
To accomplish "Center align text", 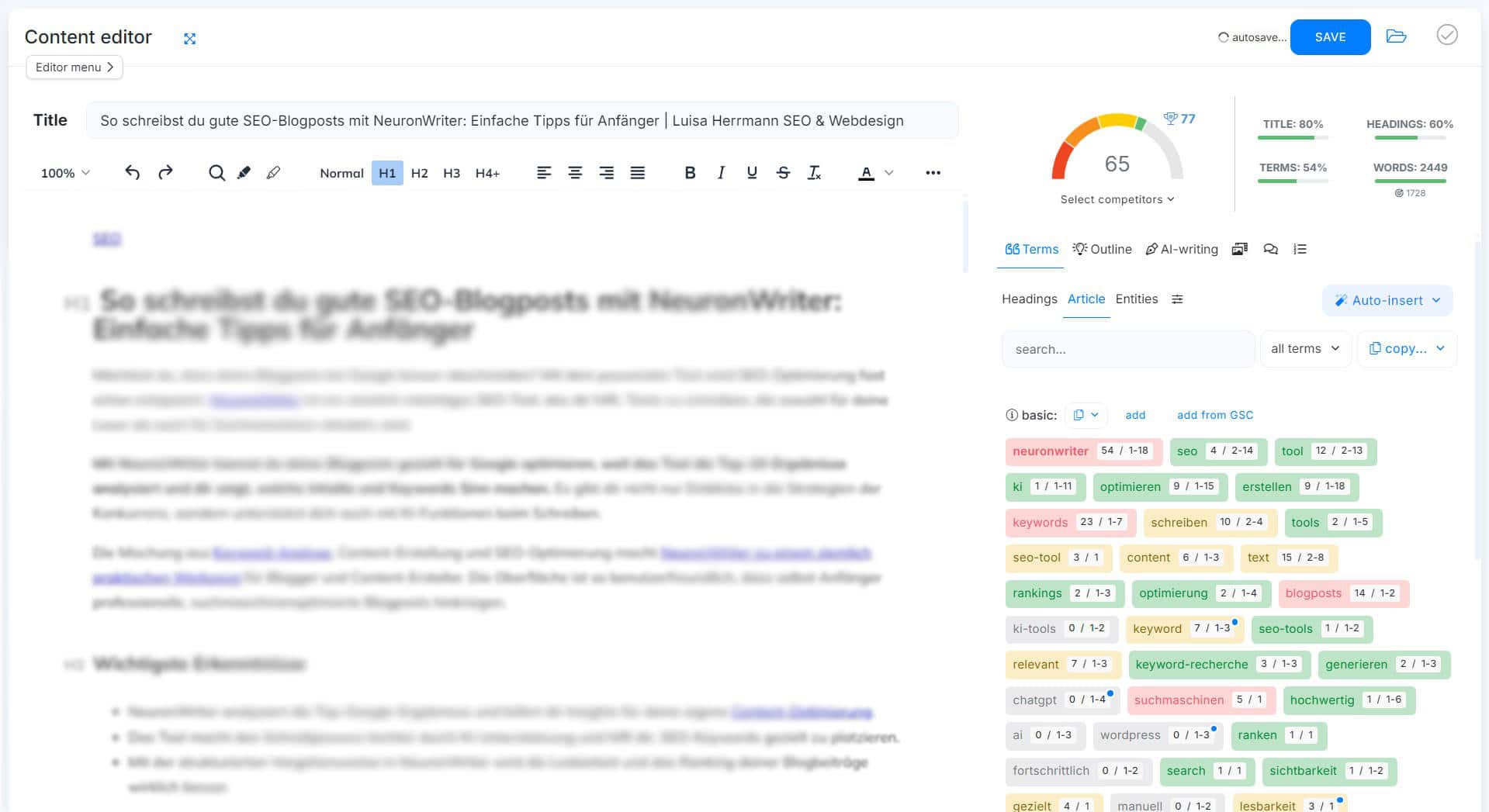I will (575, 172).
